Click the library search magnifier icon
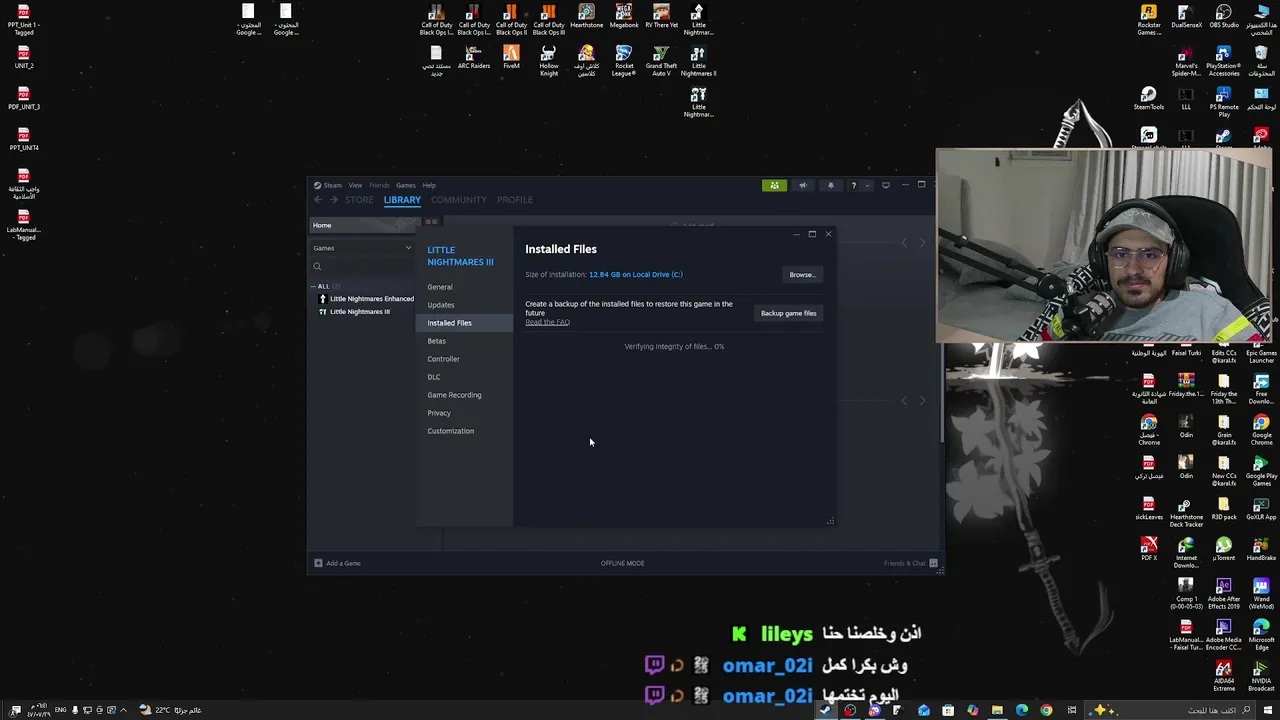This screenshot has width=1280, height=720. [317, 266]
